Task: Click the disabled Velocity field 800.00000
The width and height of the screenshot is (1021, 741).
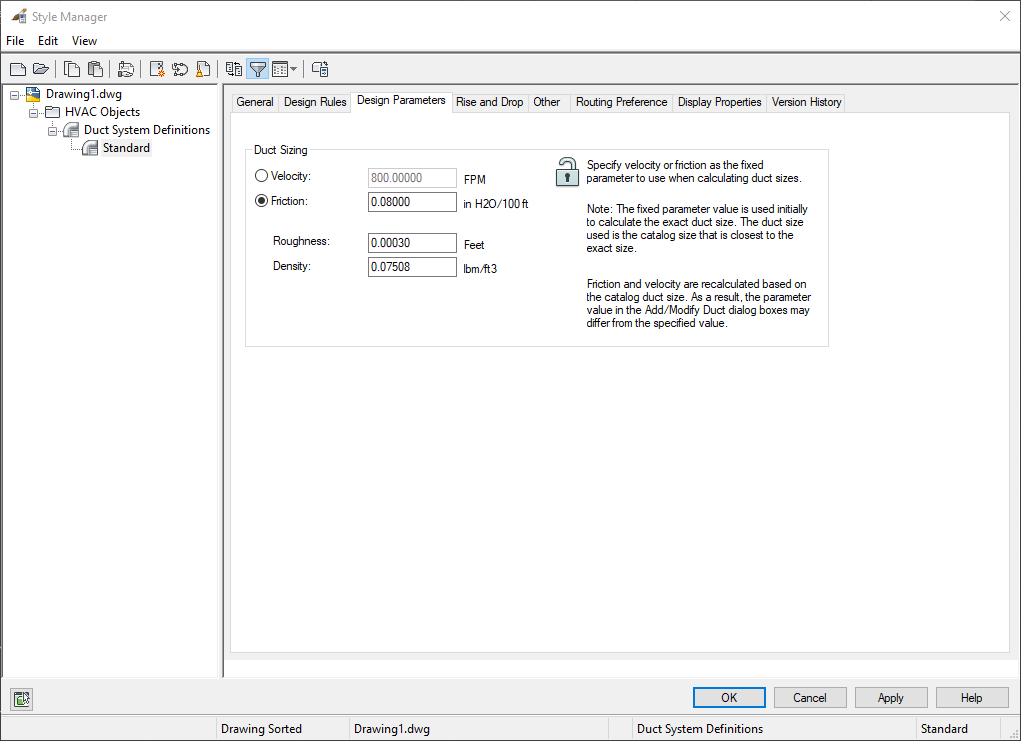Action: tap(412, 178)
